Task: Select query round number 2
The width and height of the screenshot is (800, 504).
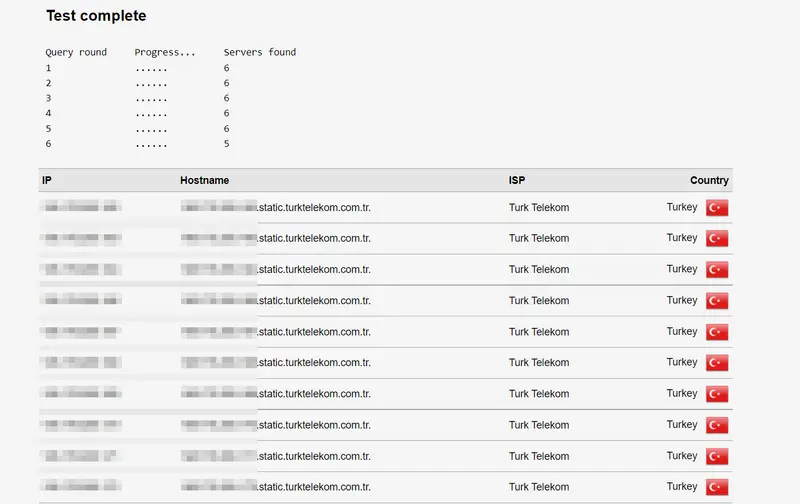Action: pos(48,83)
